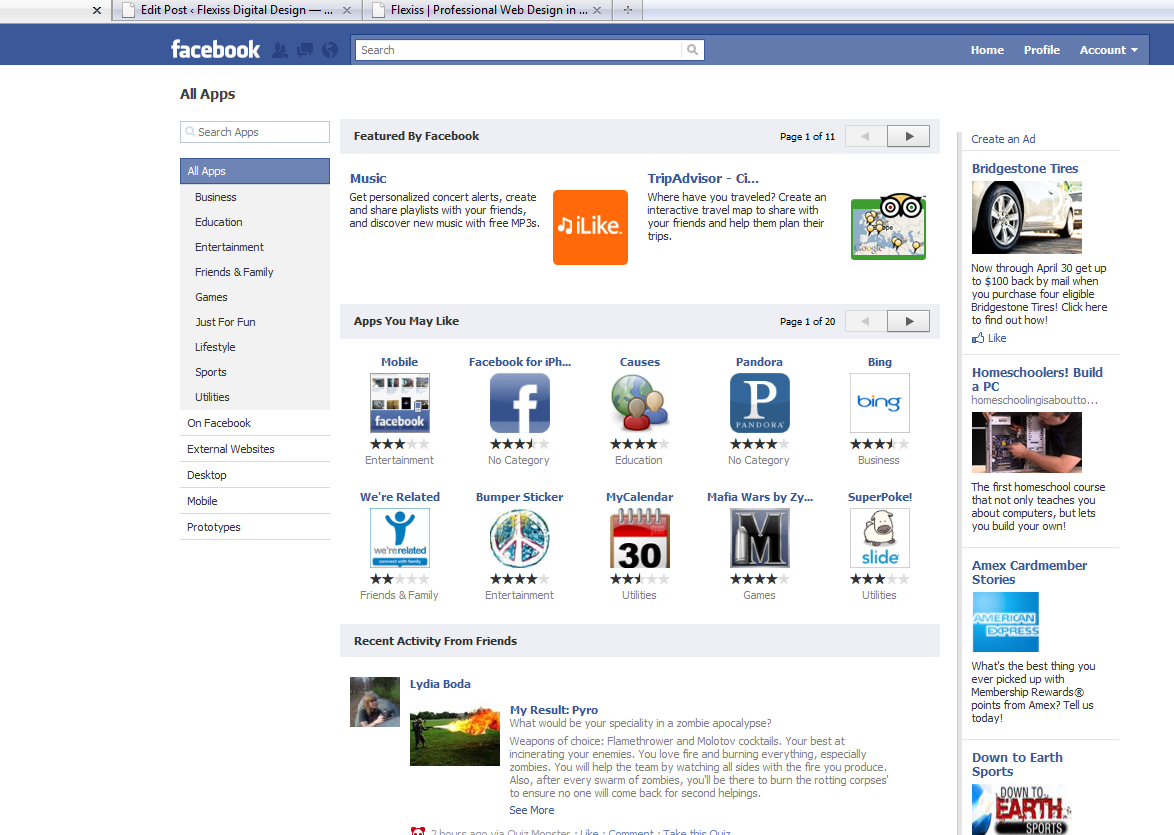The width and height of the screenshot is (1174, 835).
Task: Go to previous Featured By Facebook page
Action: pyautogui.click(x=866, y=136)
